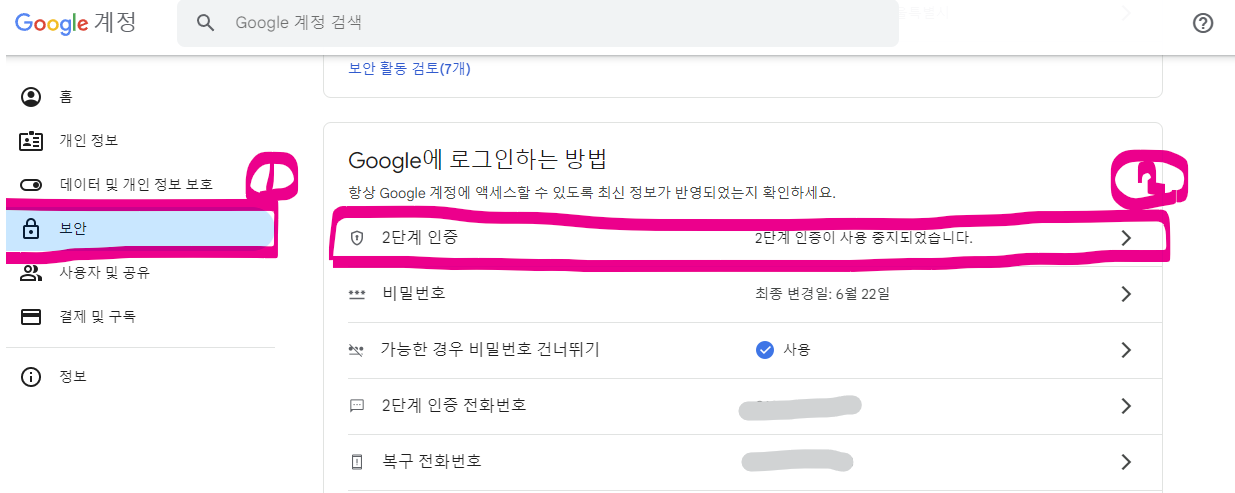Click the 결제 및 구독 card icon

(31, 316)
